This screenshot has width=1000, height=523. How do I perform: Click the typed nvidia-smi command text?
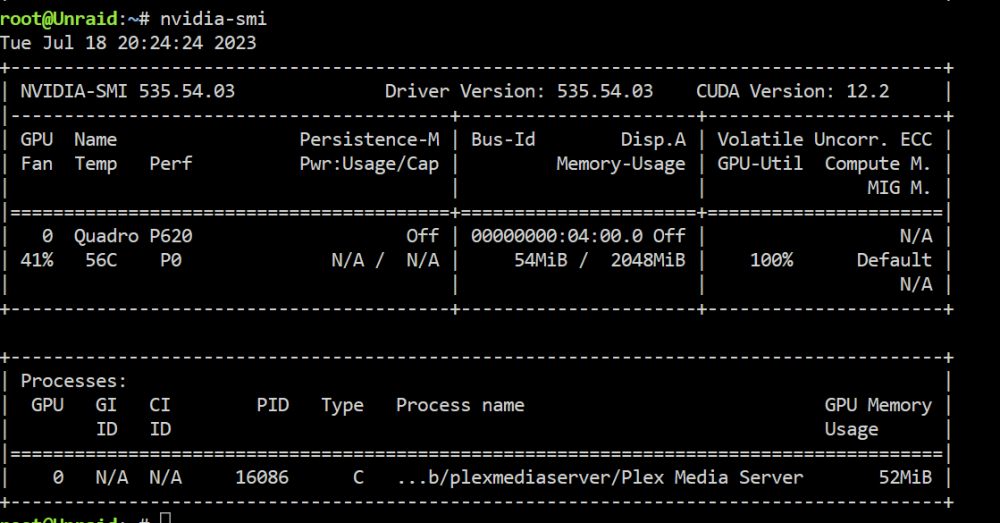(x=213, y=18)
